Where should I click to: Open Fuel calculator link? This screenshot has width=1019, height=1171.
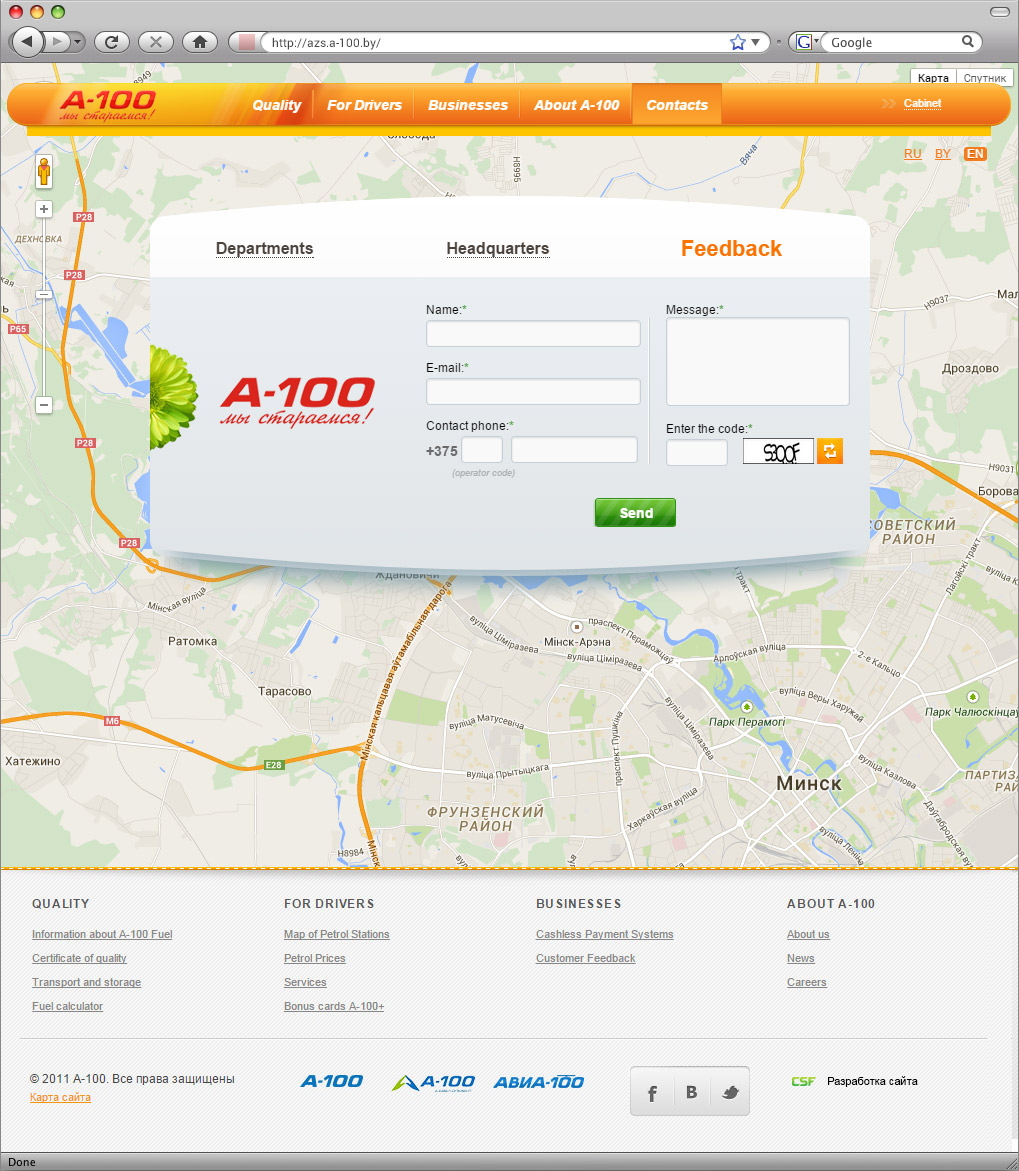67,1006
